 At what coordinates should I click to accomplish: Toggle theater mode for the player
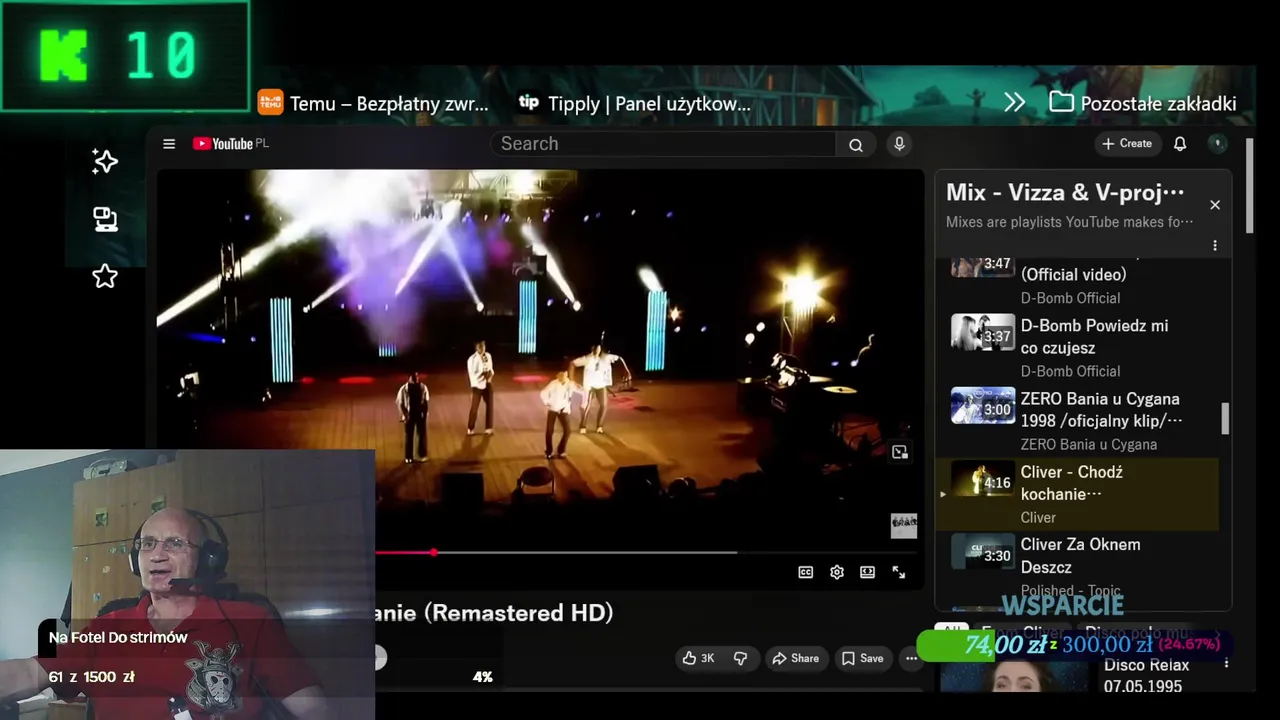pyautogui.click(x=868, y=572)
